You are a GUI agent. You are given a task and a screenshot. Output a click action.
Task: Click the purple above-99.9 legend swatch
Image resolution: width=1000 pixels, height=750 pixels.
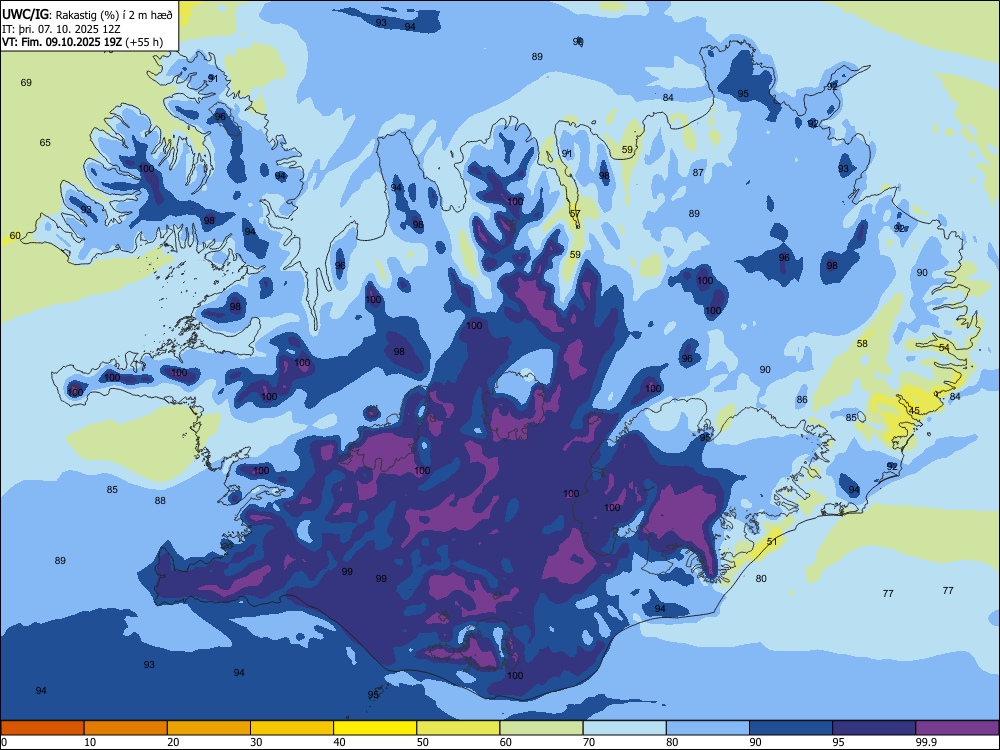pos(957,728)
